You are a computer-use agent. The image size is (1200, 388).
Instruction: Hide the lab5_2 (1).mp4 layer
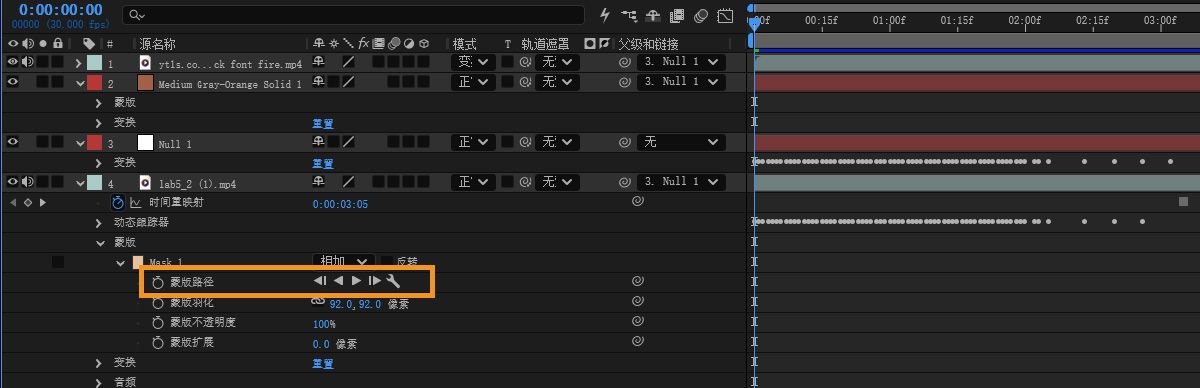point(13,182)
